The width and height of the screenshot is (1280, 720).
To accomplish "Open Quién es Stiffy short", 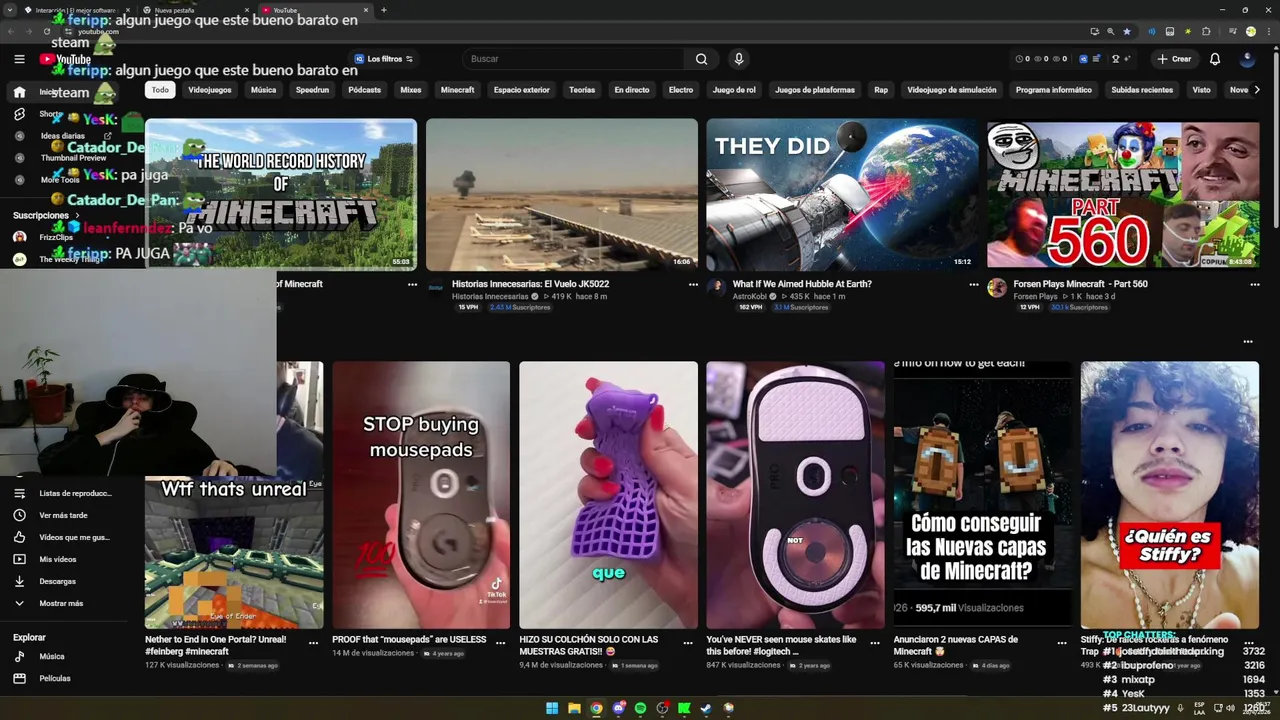I will tap(1170, 495).
